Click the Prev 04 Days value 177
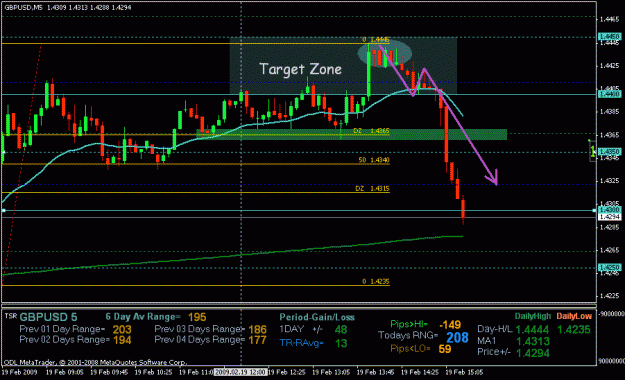 point(257,340)
